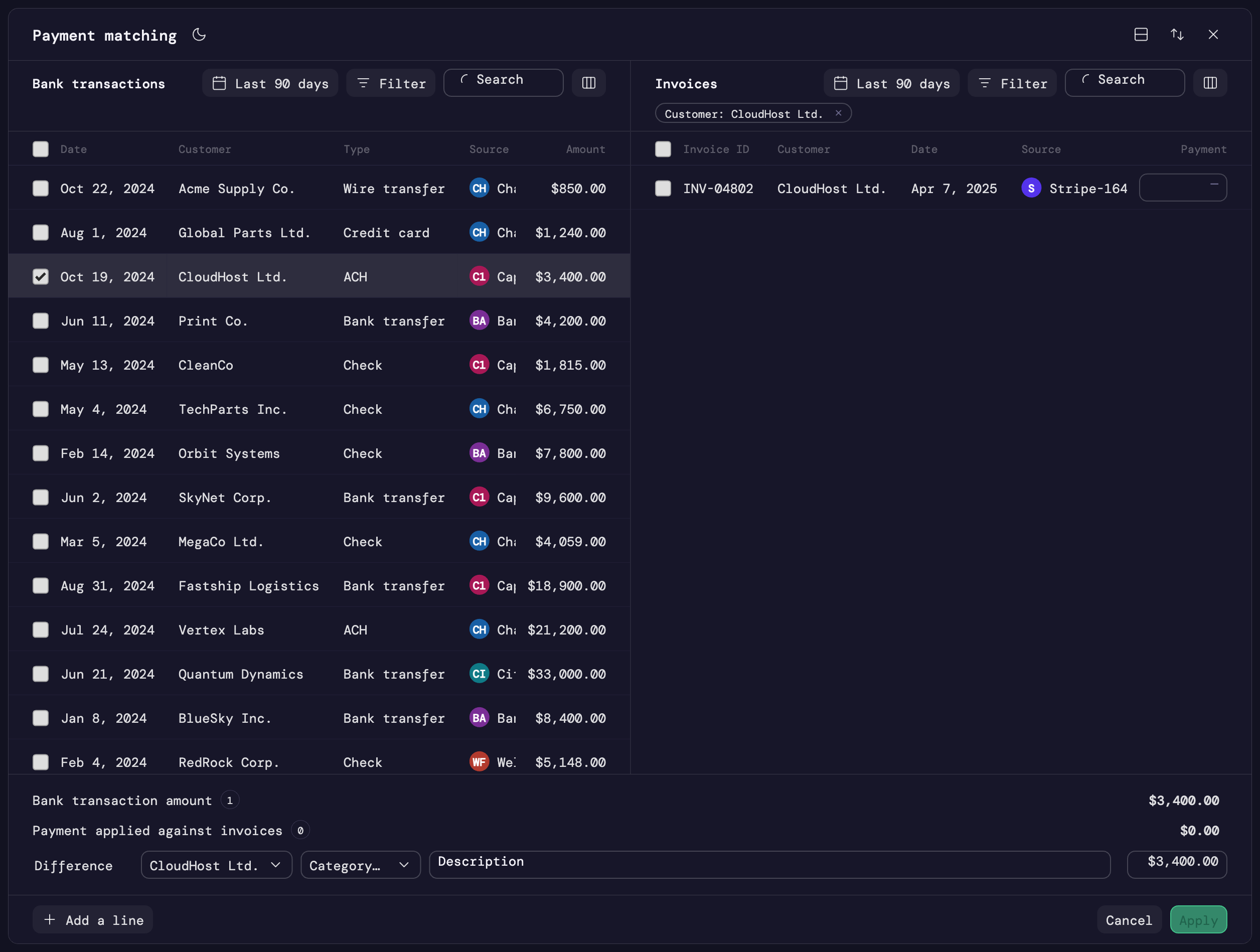Screen dimensions: 1260x952
Task: Click the Stripe source icon for INV-04802
Action: coord(1031,188)
